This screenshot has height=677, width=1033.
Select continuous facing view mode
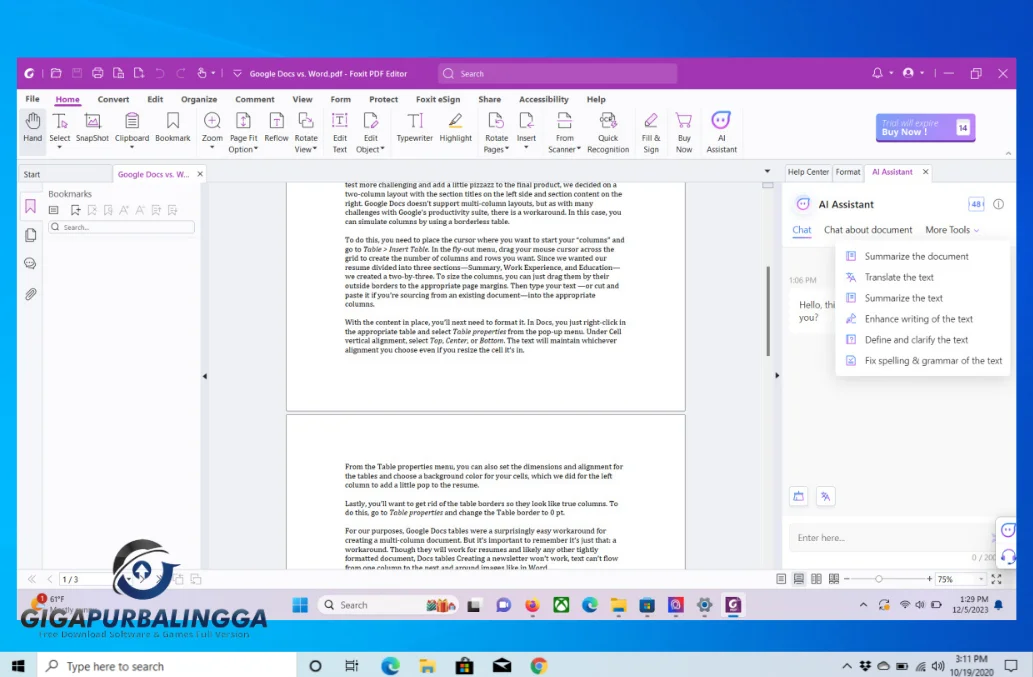point(834,579)
